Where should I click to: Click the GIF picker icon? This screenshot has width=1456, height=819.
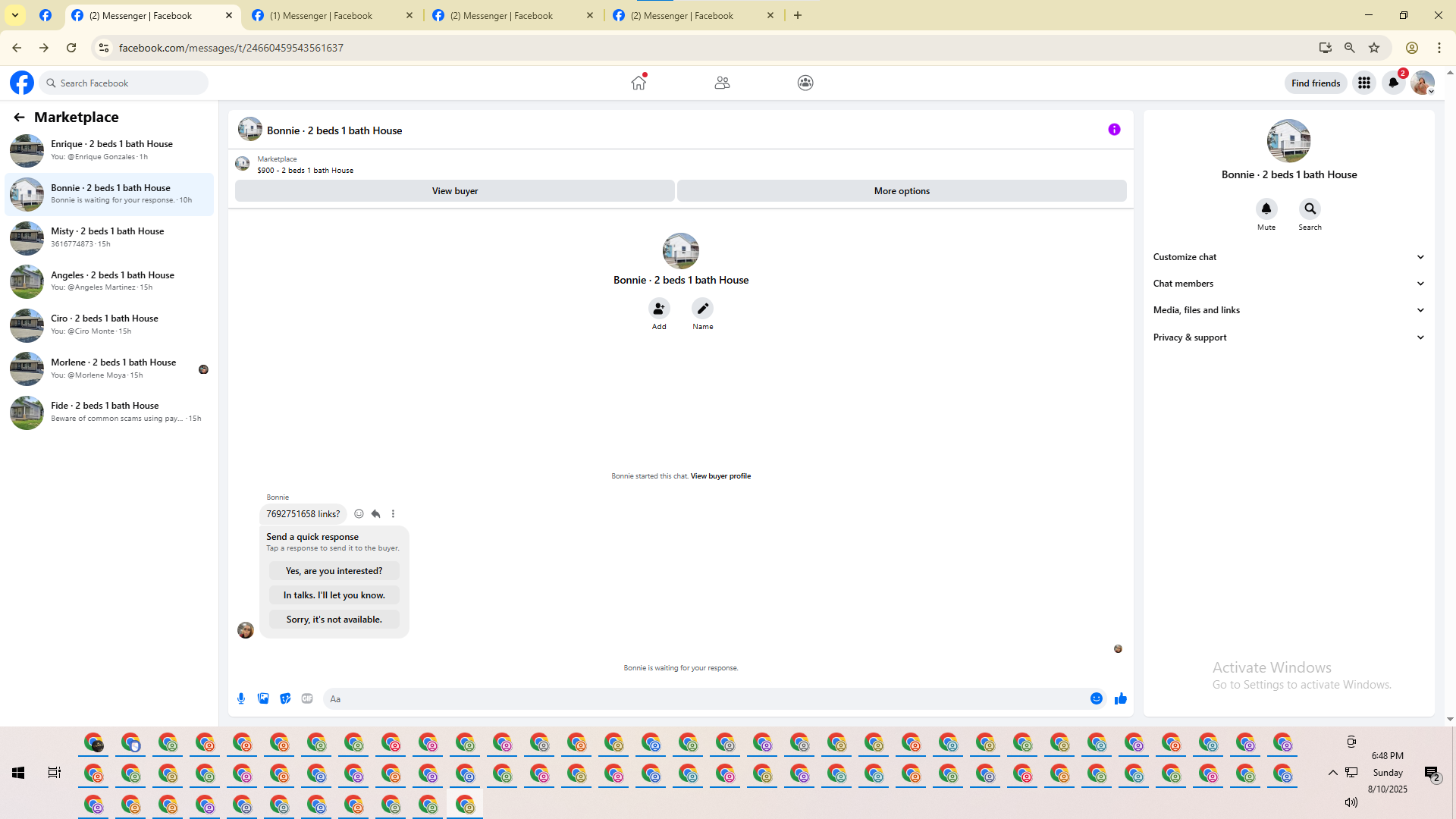[307, 698]
